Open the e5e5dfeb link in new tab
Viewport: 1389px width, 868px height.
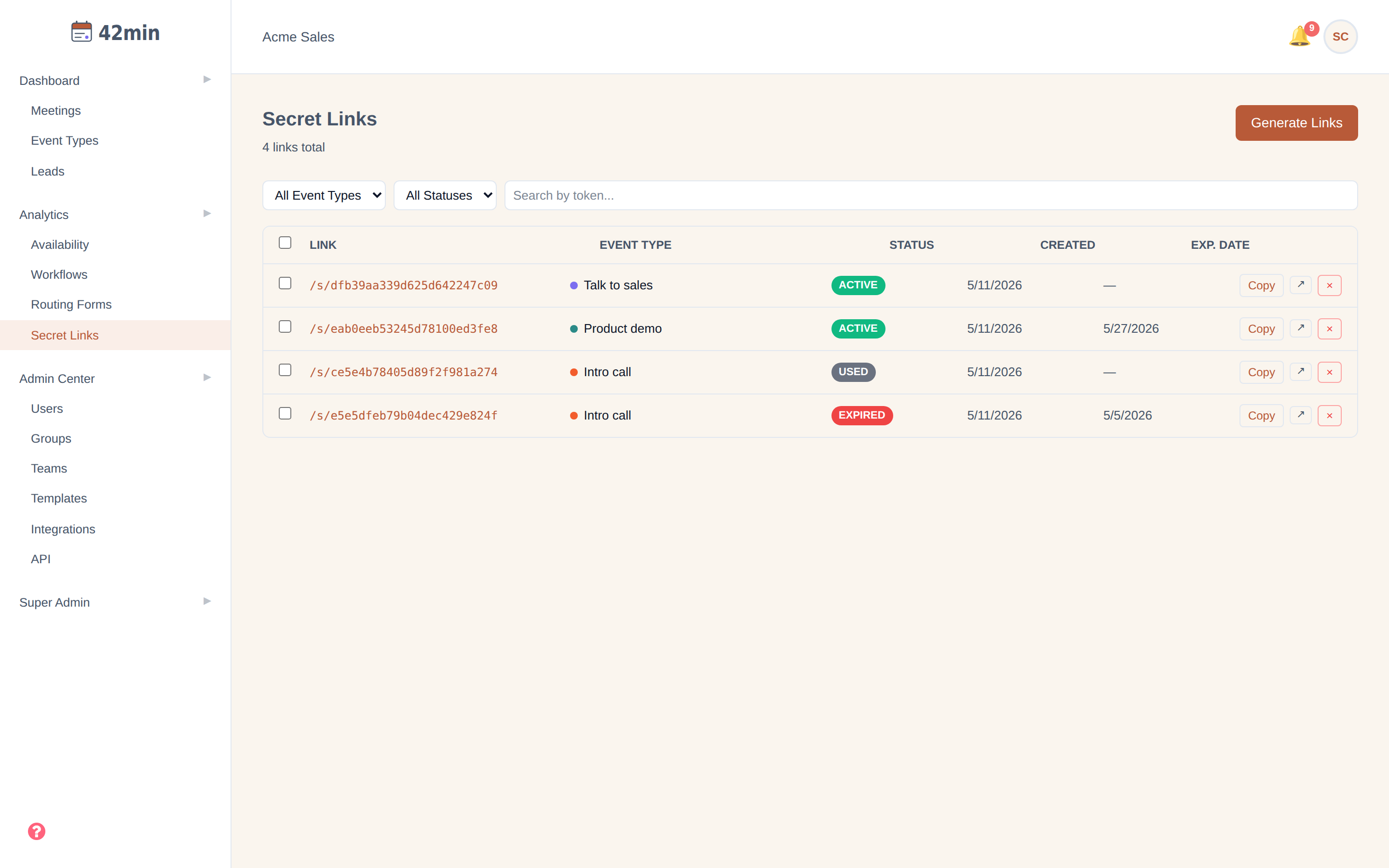pos(1301,415)
